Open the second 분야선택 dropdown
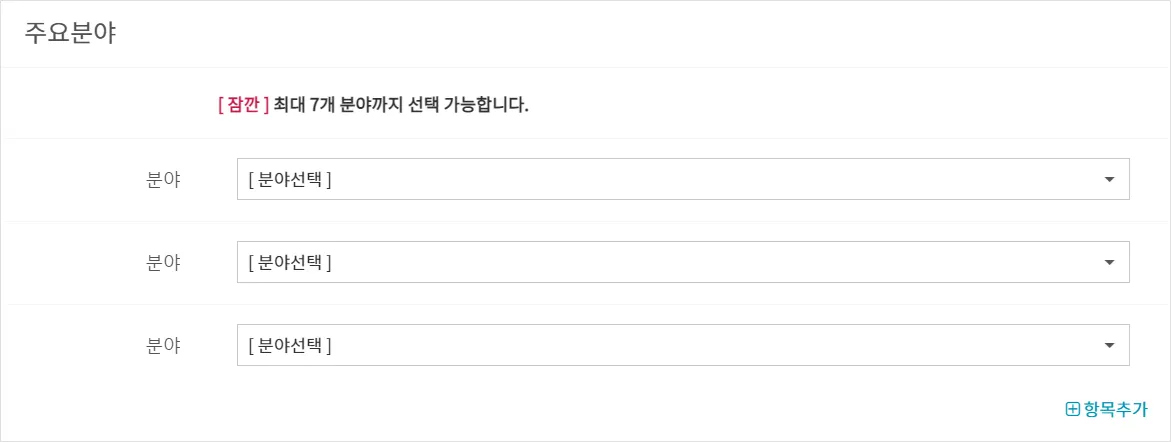Viewport: 1171px width, 442px height. pos(683,262)
